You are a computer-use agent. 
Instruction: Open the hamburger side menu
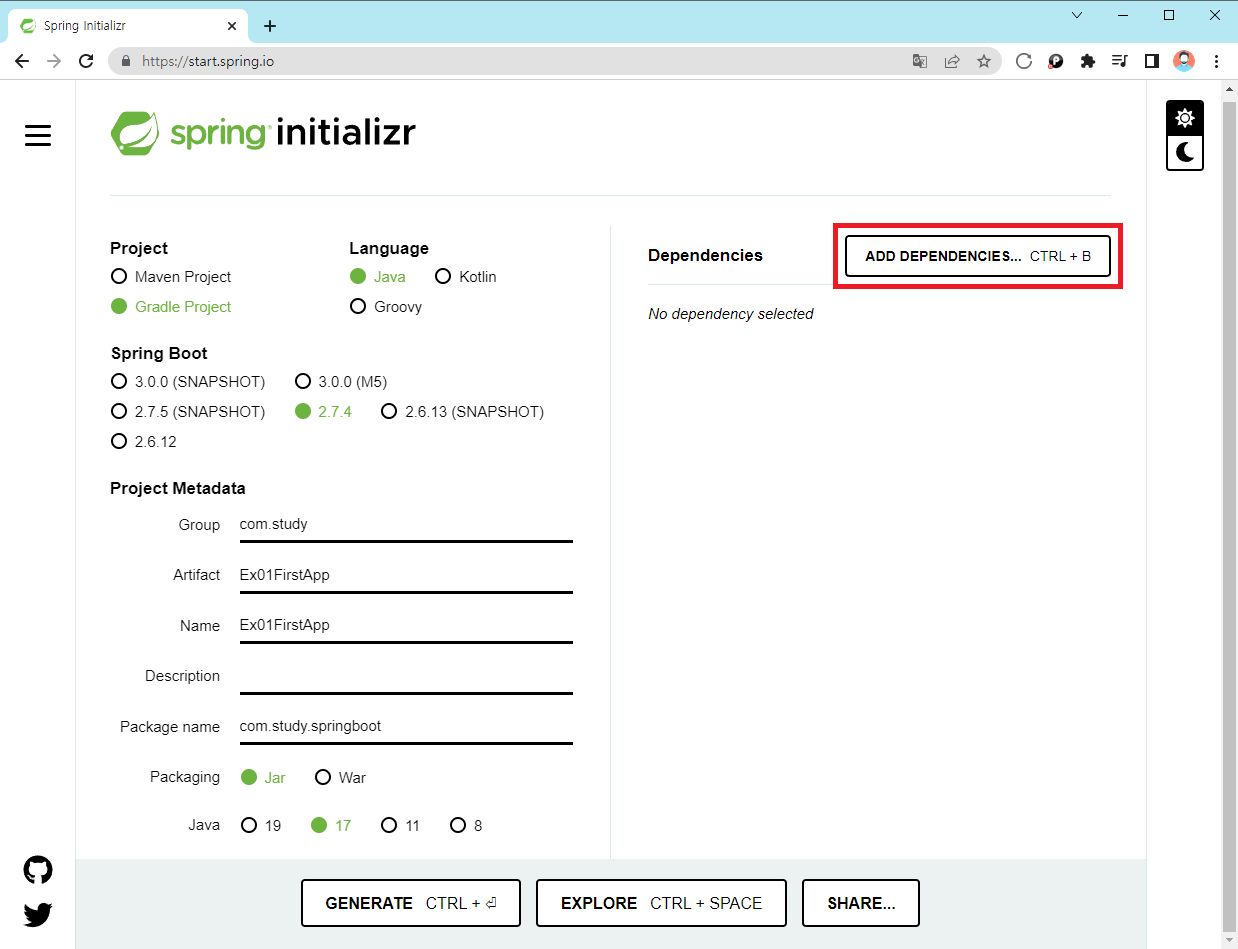coord(38,135)
